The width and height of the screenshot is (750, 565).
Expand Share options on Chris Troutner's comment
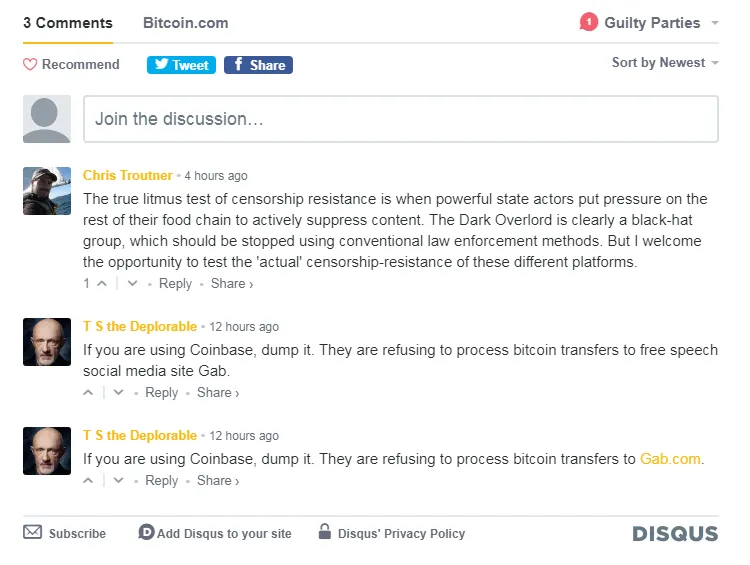pos(232,284)
